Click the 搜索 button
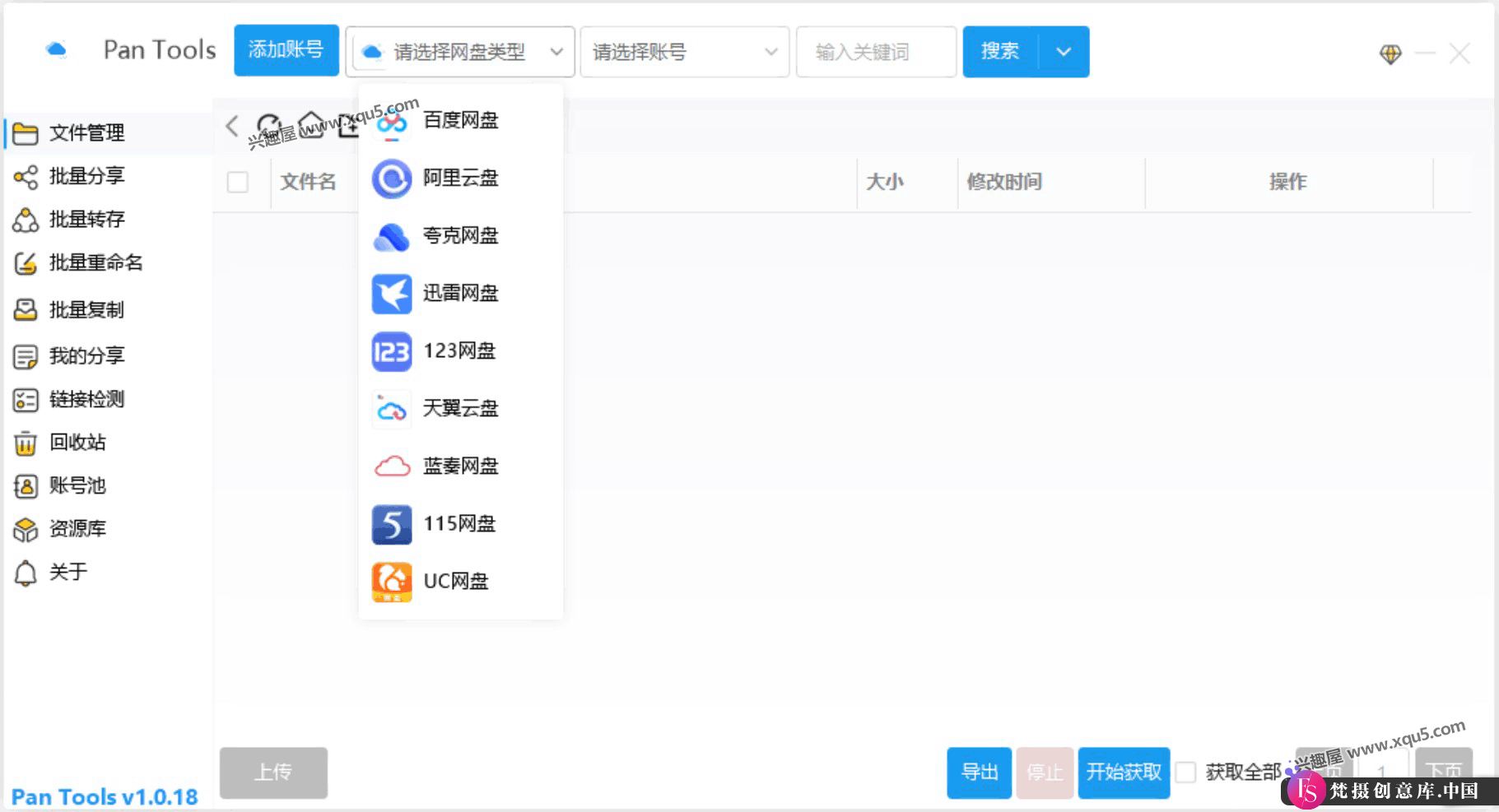Viewport: 1499px width, 812px height. 1000,51
